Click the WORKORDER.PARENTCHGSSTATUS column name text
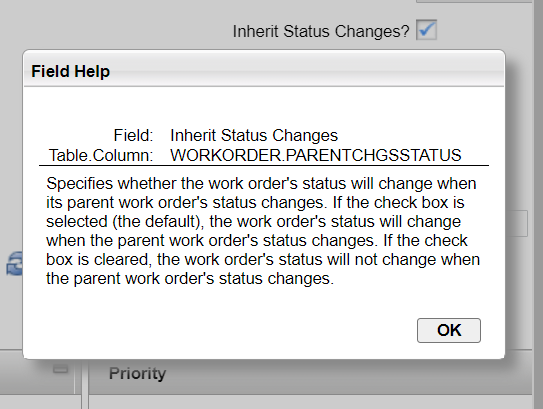Viewport: 543px width, 409px height. [x=315, y=155]
